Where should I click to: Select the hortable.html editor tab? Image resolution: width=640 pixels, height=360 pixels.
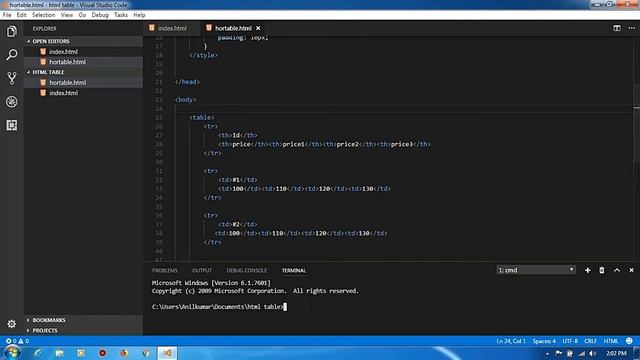[232, 28]
